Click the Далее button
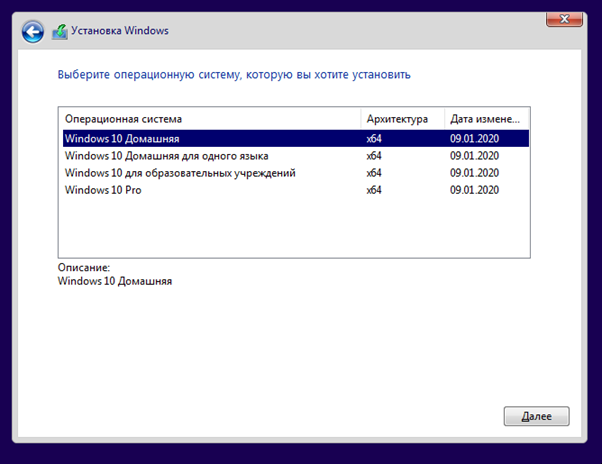This screenshot has height=464, width=602. pyautogui.click(x=536, y=416)
